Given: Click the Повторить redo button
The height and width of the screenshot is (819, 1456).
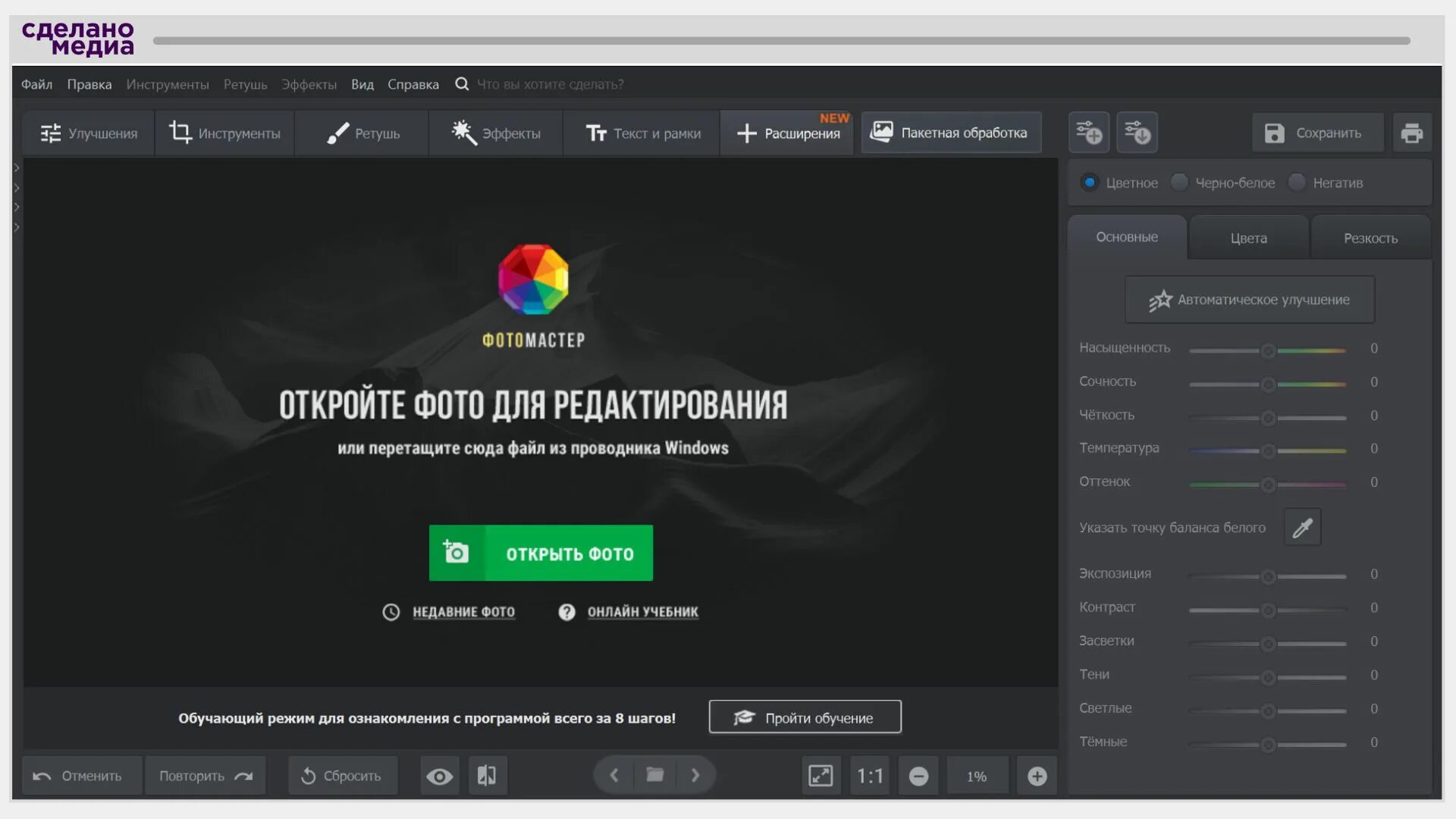Looking at the screenshot, I should click(x=206, y=776).
